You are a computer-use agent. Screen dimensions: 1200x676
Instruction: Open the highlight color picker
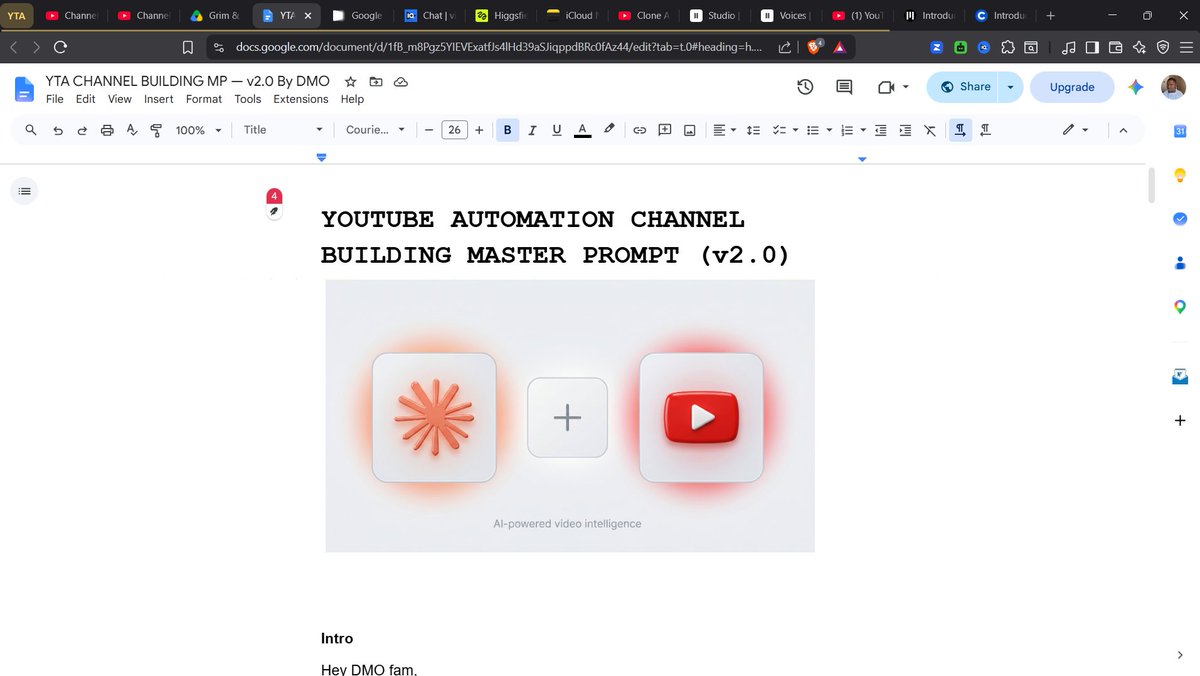(608, 130)
